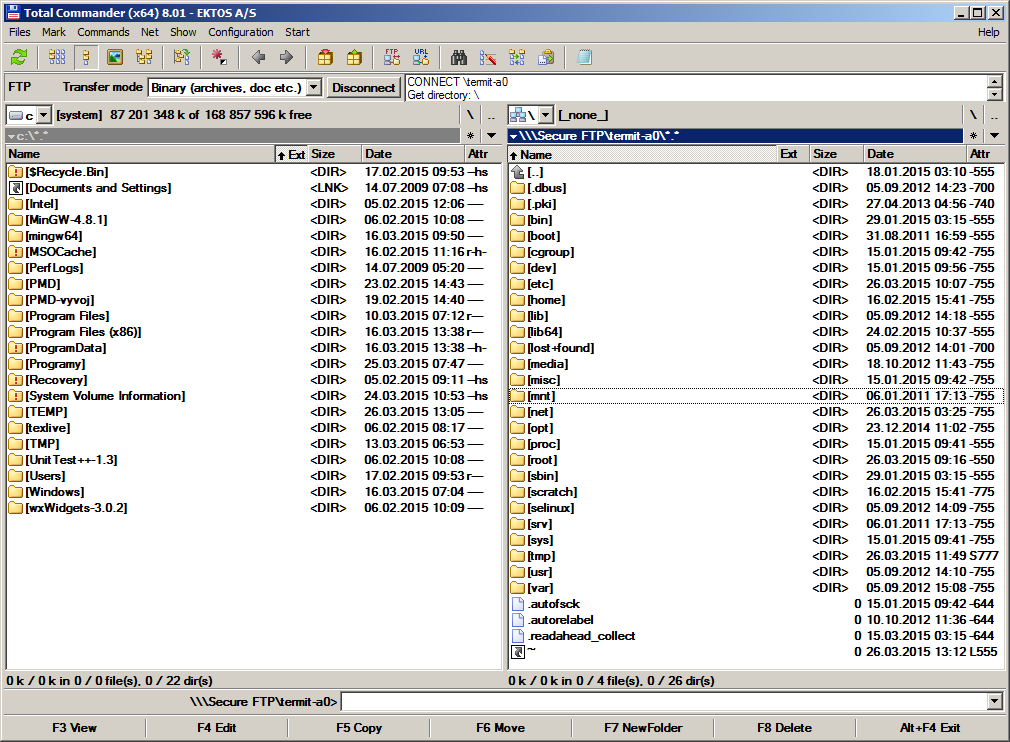Sort right panel by Date column header
This screenshot has height=742, width=1010.
point(912,154)
